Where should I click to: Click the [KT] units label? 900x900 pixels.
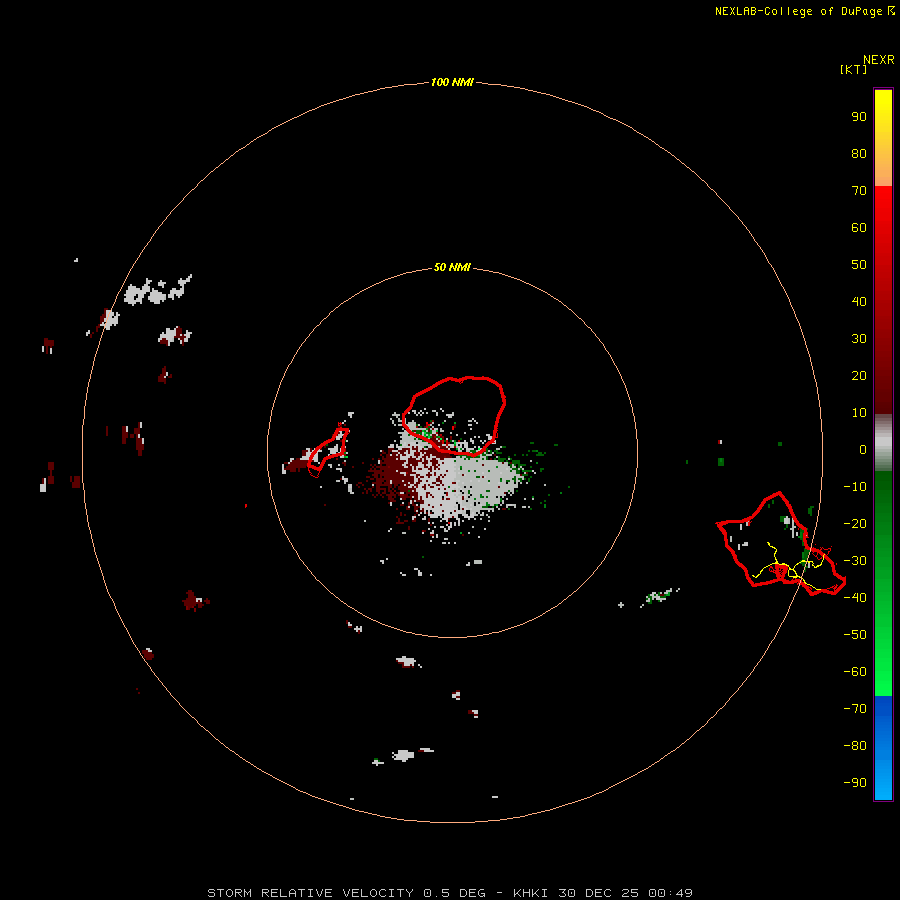tap(853, 69)
